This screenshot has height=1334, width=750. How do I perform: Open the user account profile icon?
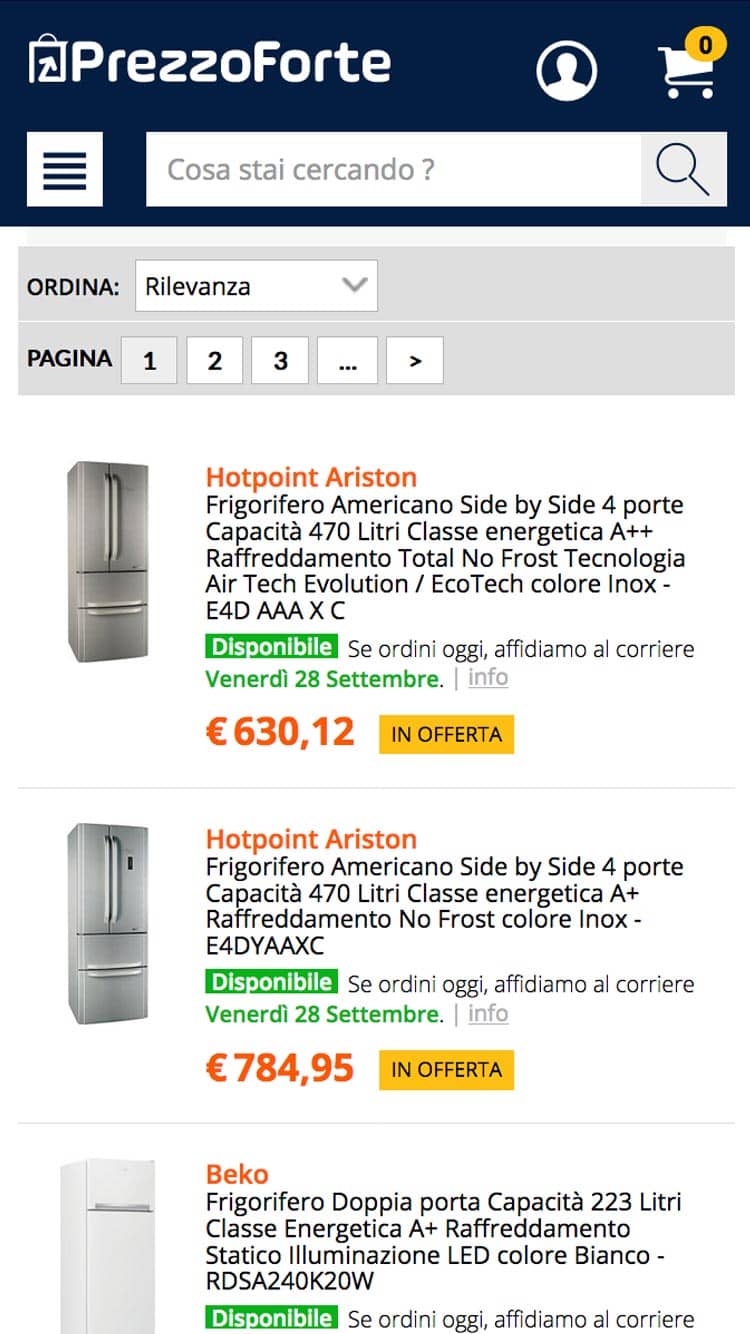point(567,70)
